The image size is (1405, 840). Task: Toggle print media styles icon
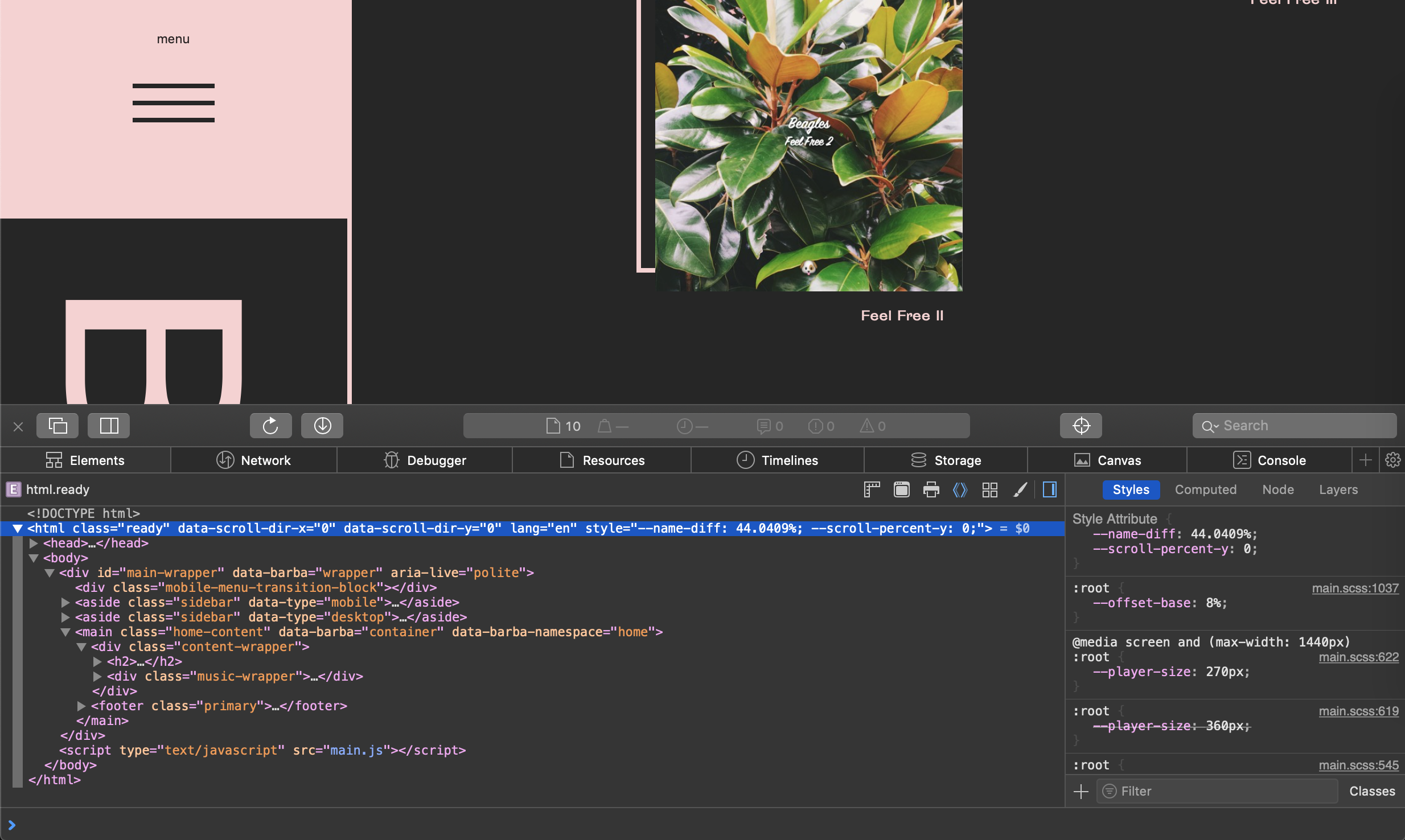coord(931,489)
